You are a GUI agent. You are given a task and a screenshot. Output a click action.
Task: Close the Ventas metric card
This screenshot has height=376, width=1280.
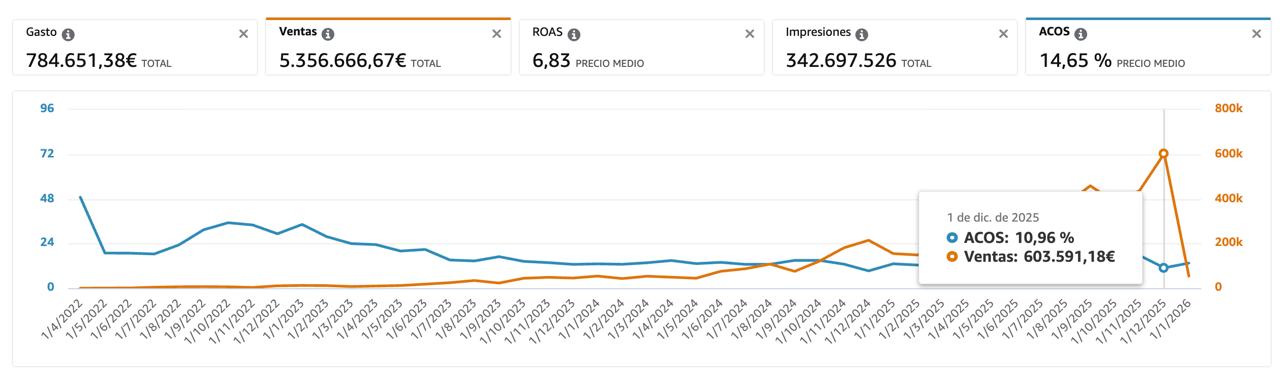(x=497, y=34)
